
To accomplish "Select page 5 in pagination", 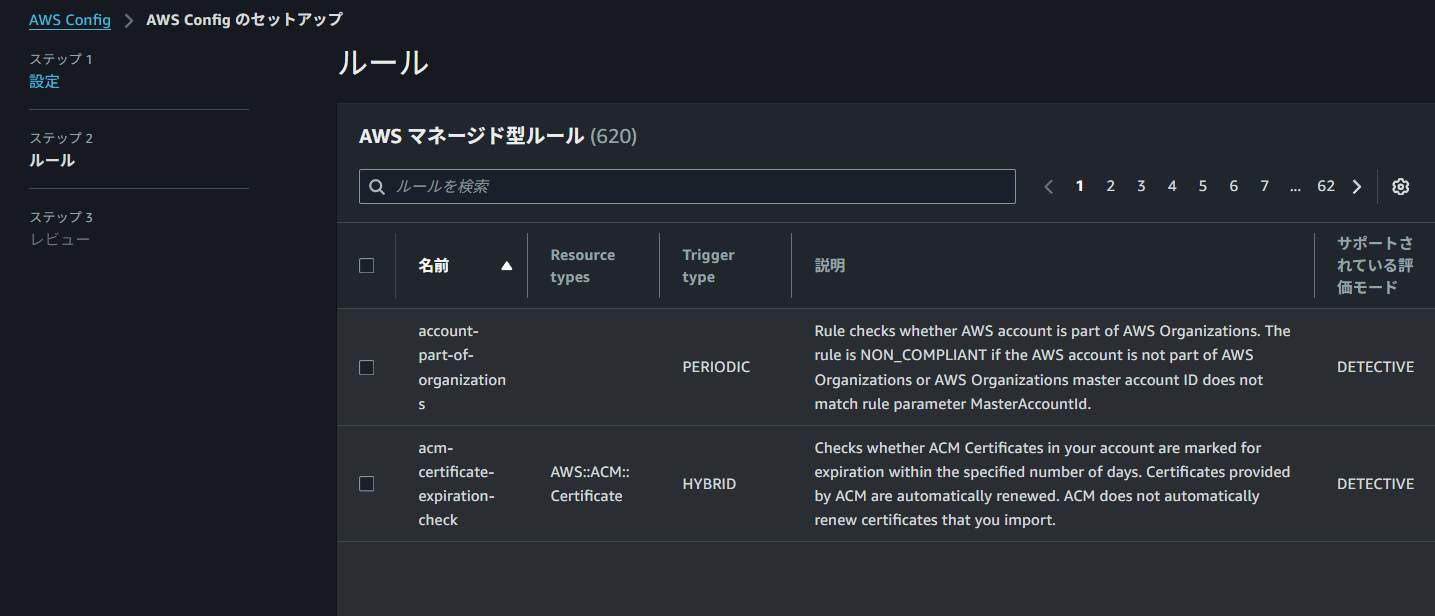I will pos(1203,186).
